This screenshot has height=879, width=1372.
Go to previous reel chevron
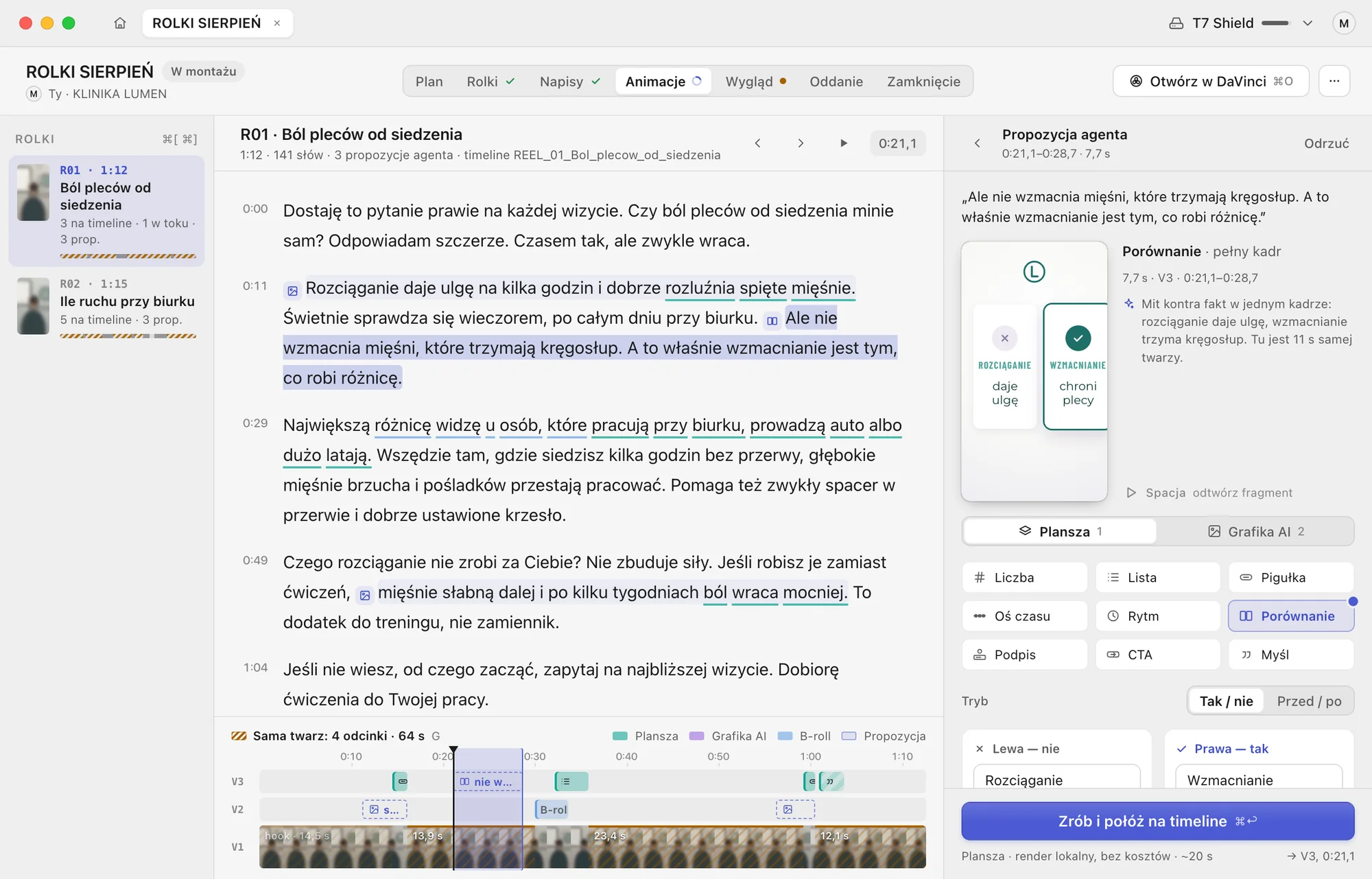pyautogui.click(x=757, y=143)
